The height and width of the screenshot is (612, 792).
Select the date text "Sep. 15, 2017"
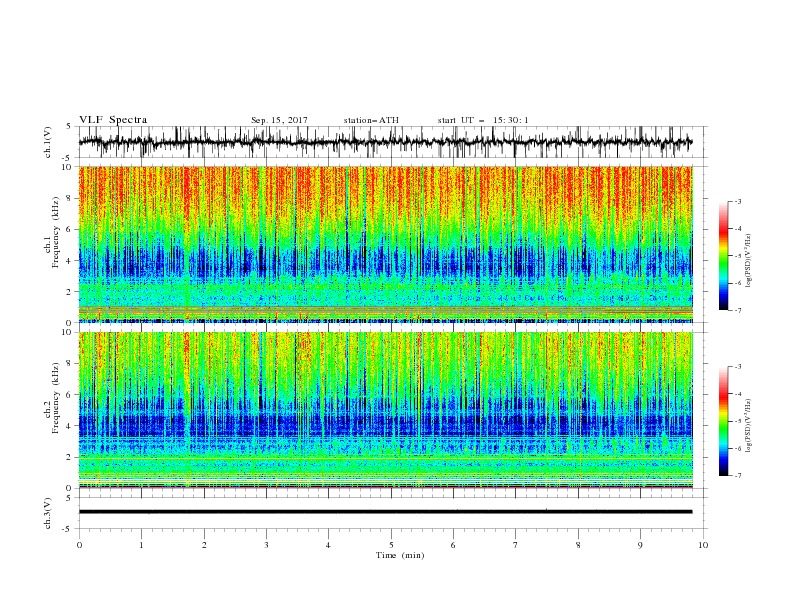[279, 120]
